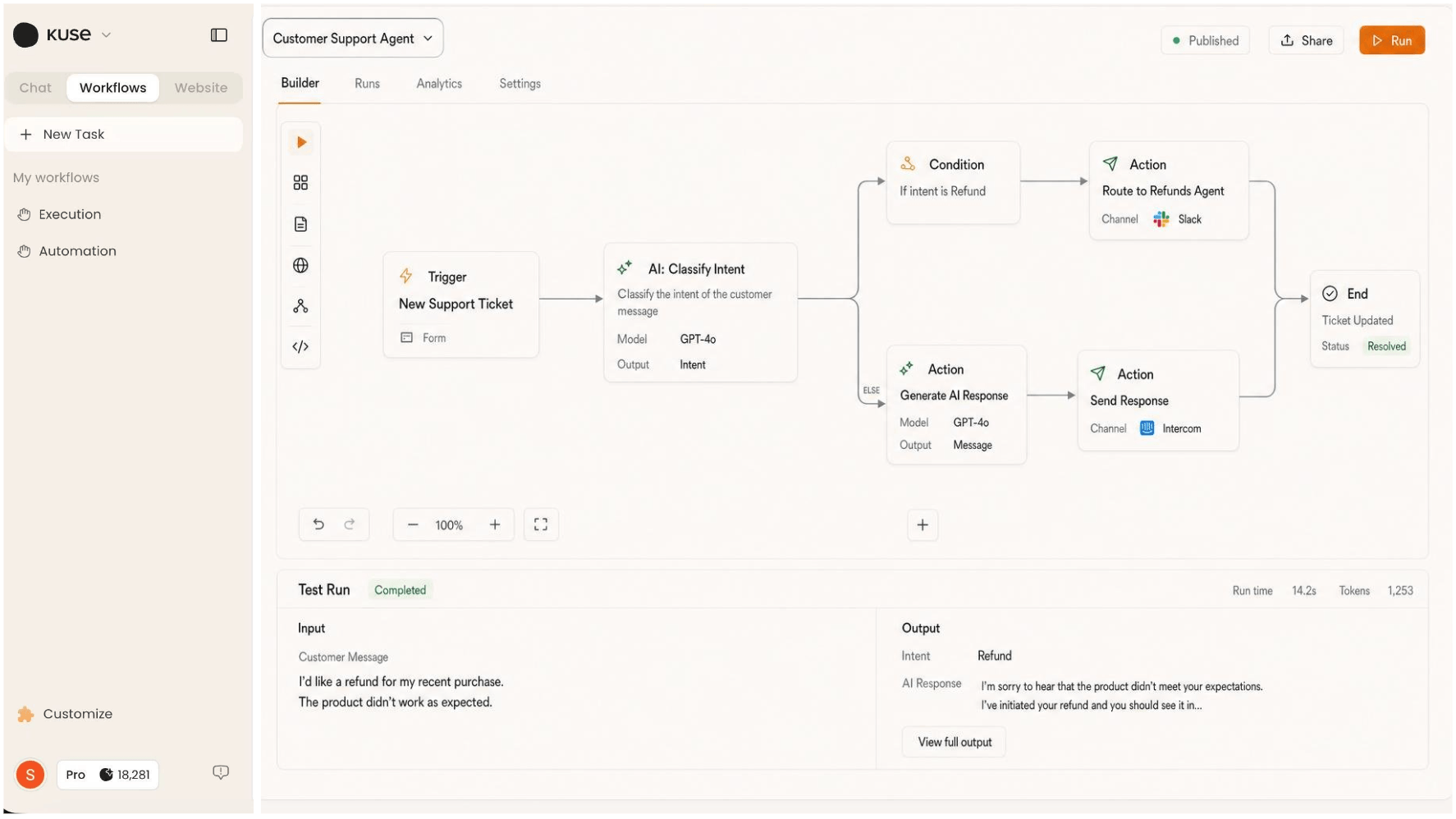This screenshot has height=819, width=1456.
Task: Increase zoom with the plus control
Action: click(495, 524)
